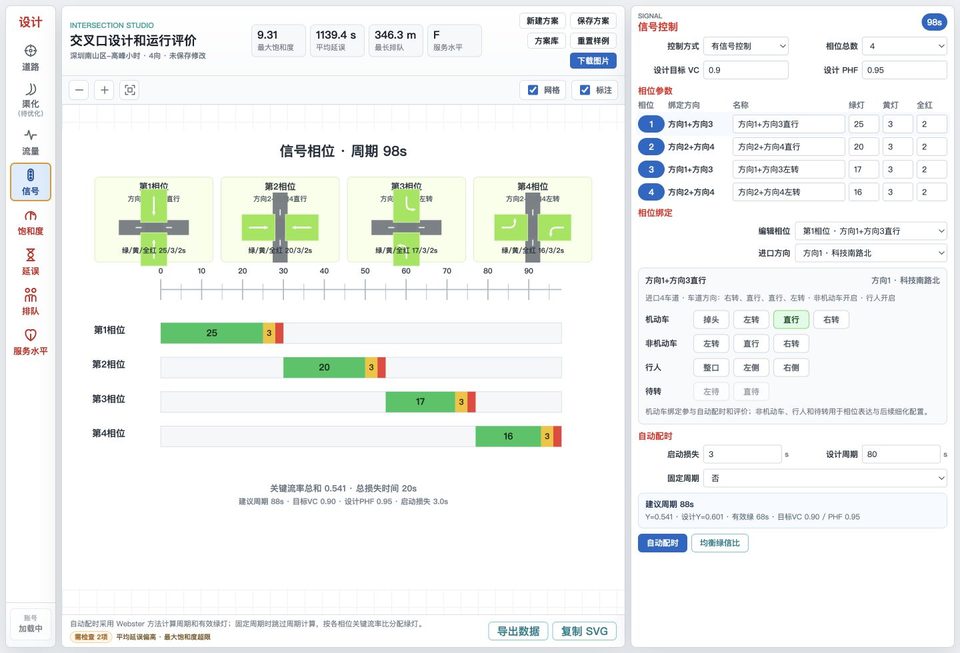Open the 流量 (flow) section in the sidebar
The image size is (960, 653).
[30, 142]
